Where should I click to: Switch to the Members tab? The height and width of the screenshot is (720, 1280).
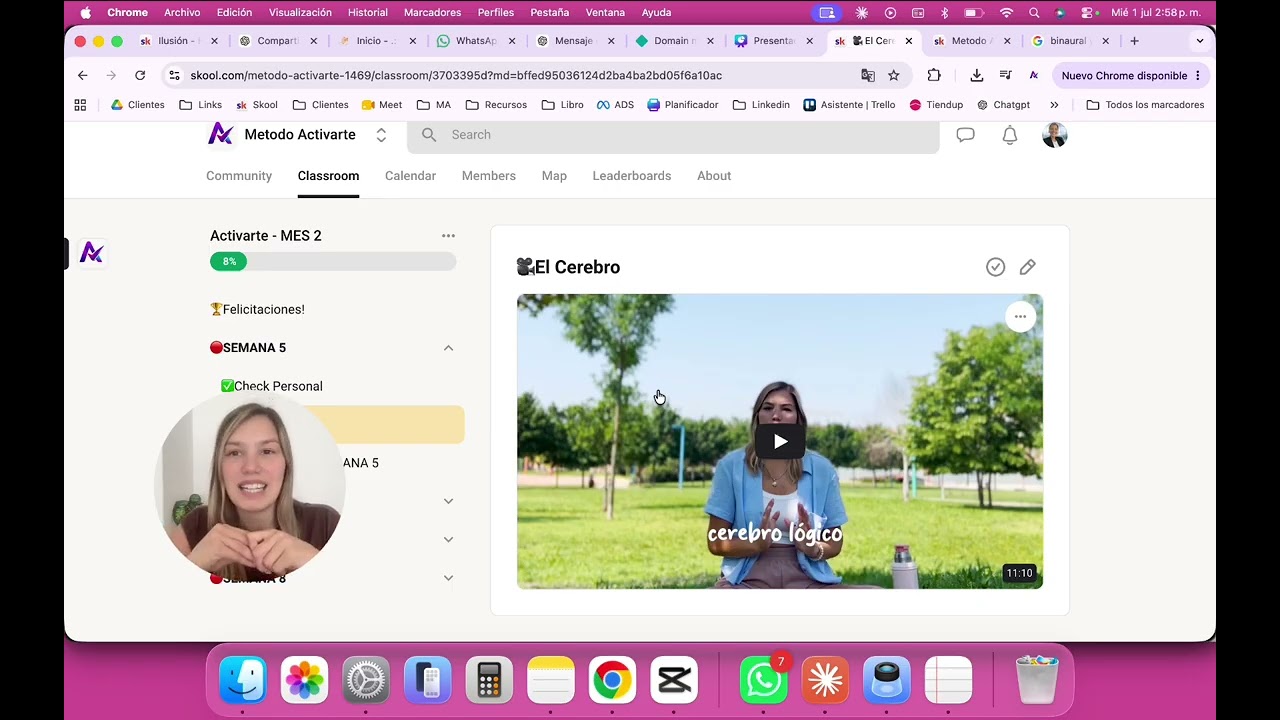489,176
